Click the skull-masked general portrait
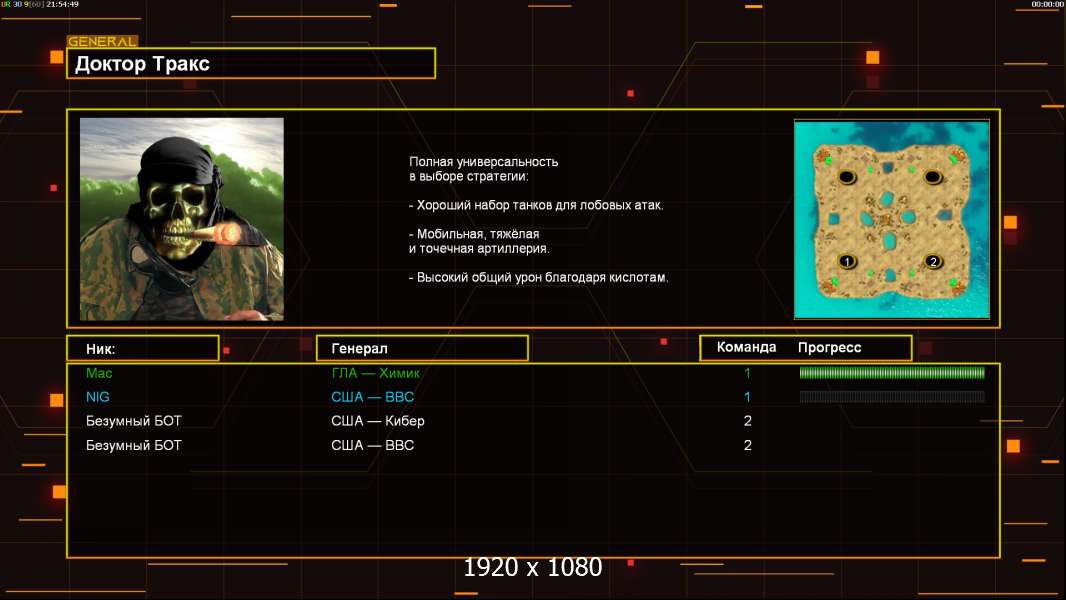Viewport: 1066px width, 600px height. (182, 219)
